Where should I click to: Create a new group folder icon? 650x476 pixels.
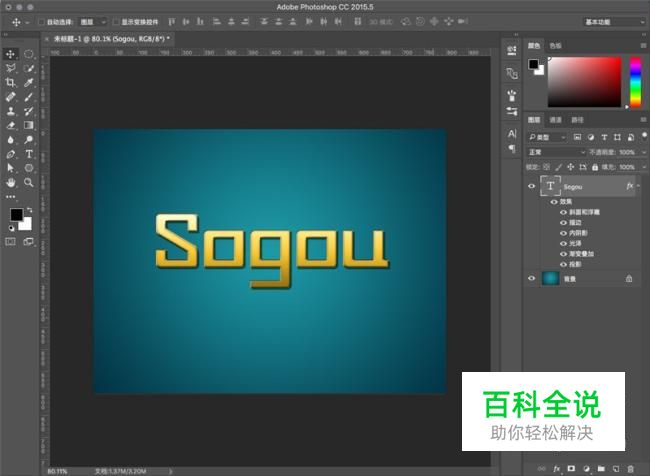[x=601, y=469]
